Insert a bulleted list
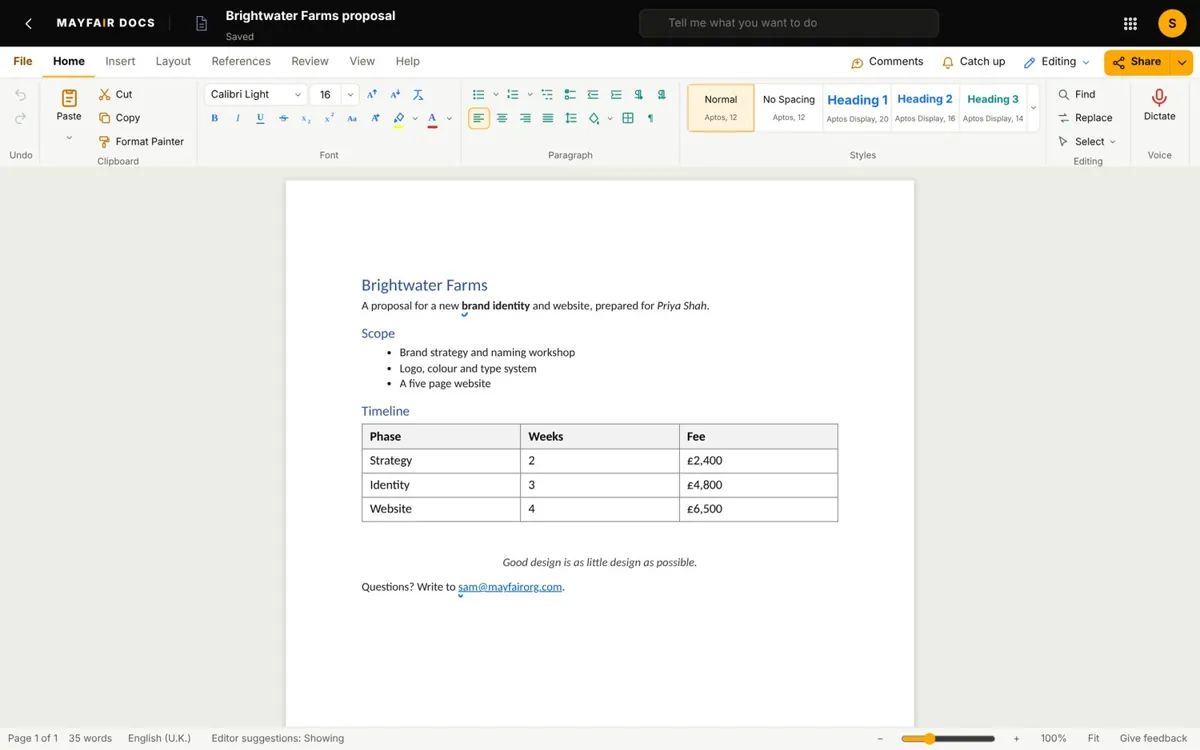The width and height of the screenshot is (1200, 750). [x=478, y=94]
